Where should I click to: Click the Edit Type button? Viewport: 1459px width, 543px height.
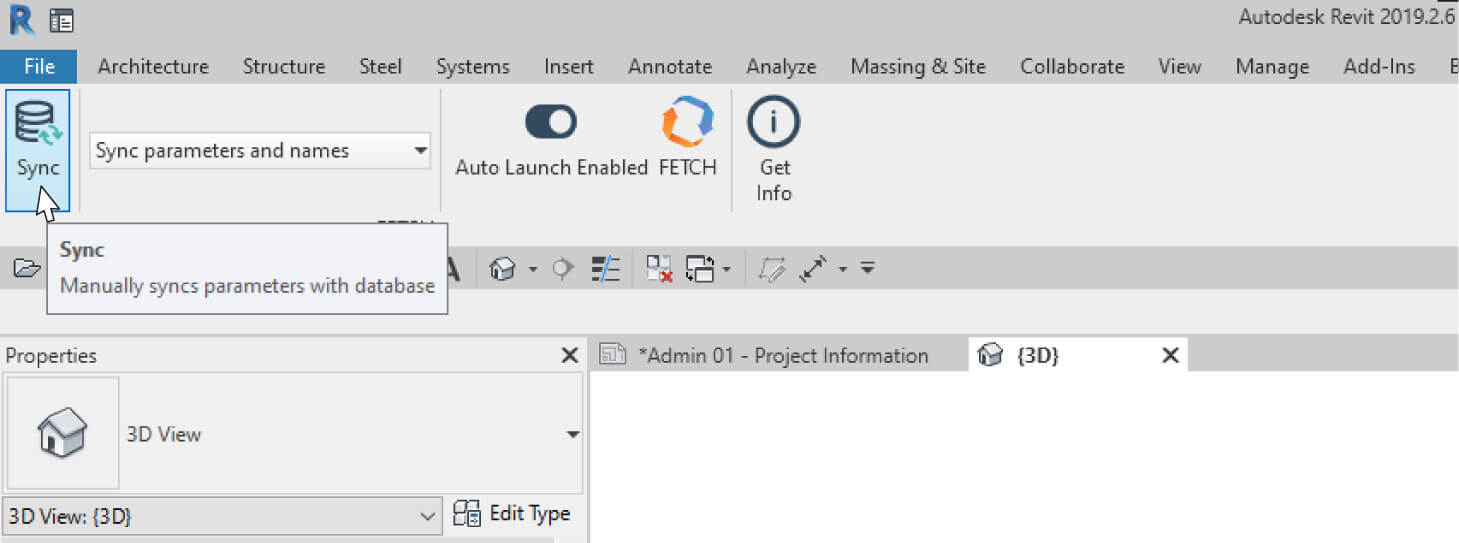coord(512,514)
